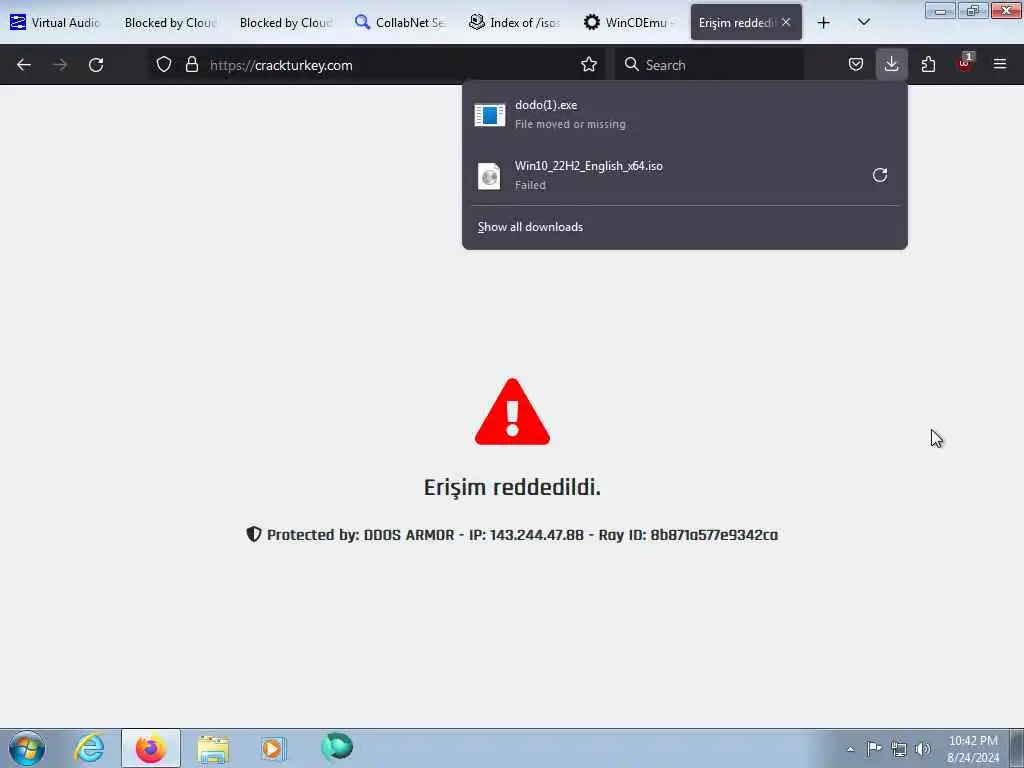Go back to the previous page
The width and height of the screenshot is (1024, 768).
[24, 65]
